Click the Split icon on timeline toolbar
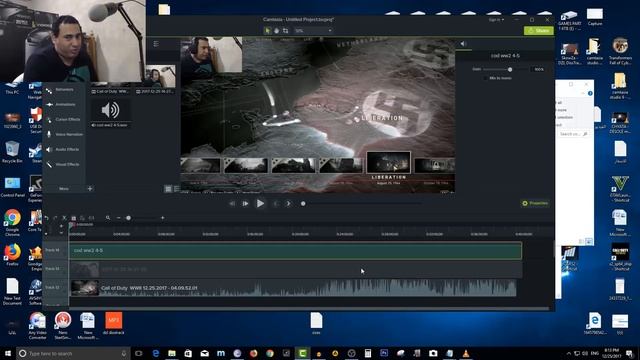 pyautogui.click(x=91, y=218)
